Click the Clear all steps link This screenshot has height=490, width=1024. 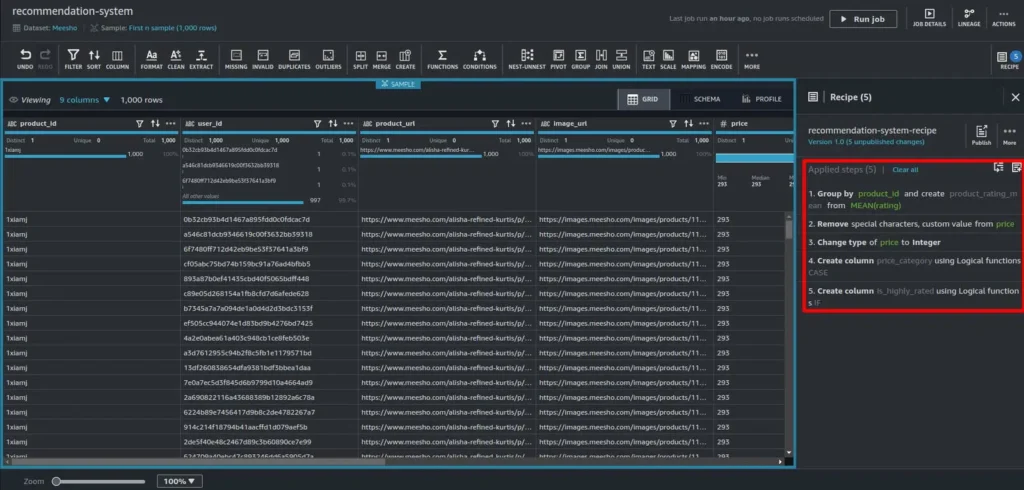(x=905, y=170)
